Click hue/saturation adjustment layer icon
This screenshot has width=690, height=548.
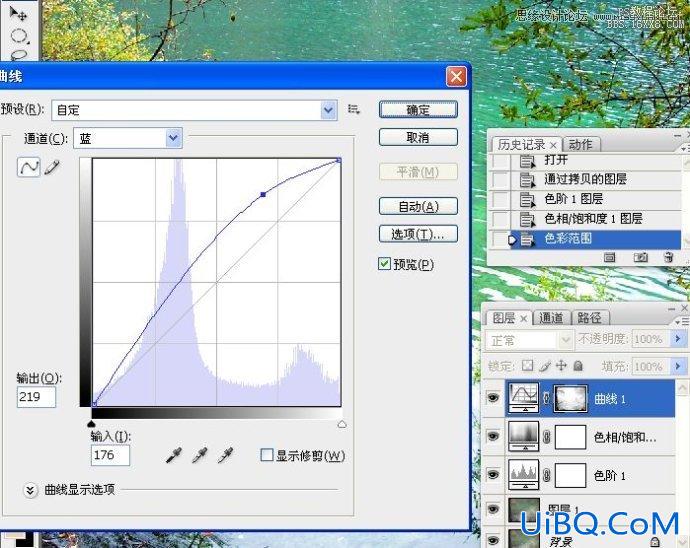523,436
